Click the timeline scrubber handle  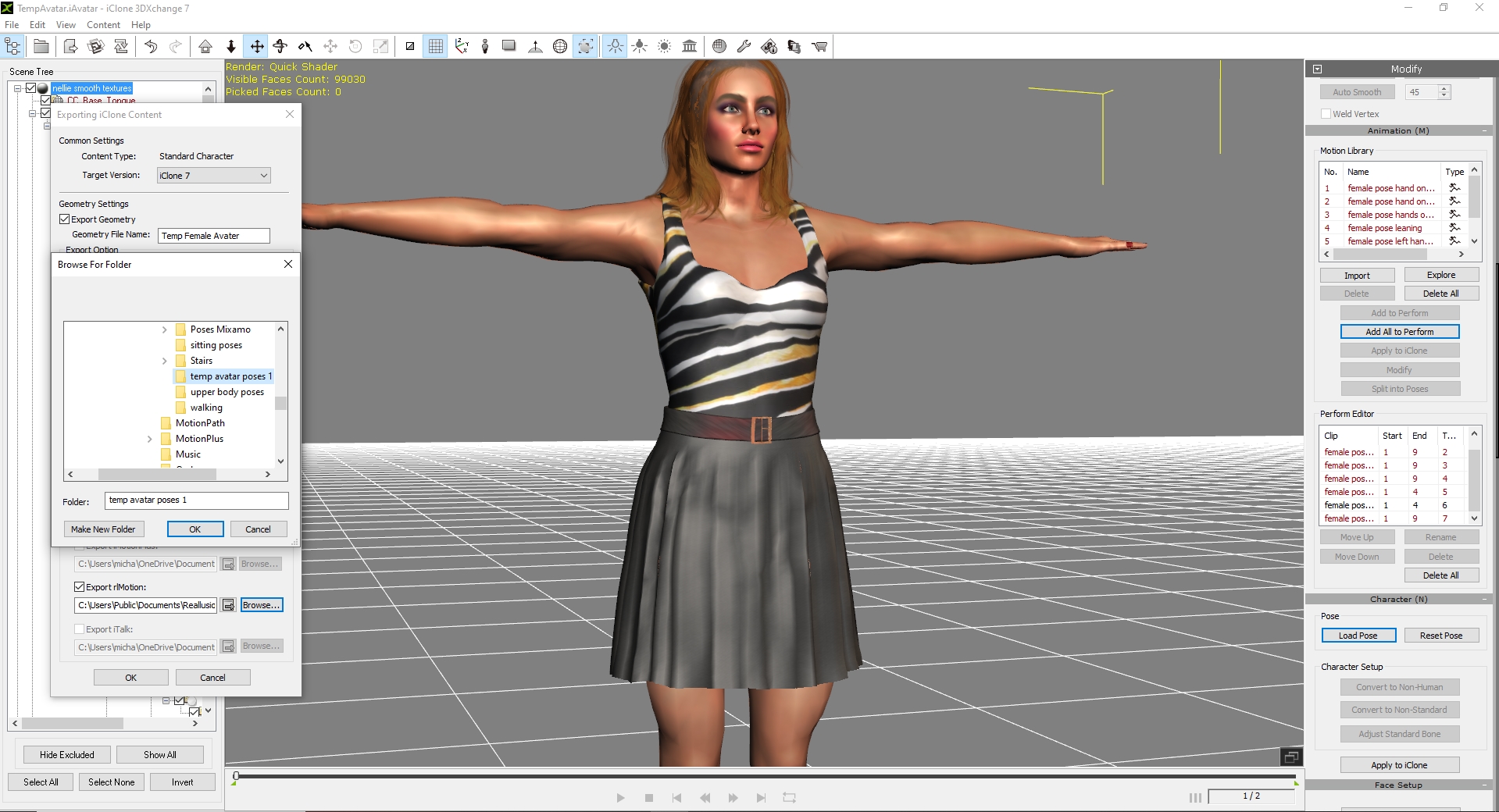pos(236,776)
